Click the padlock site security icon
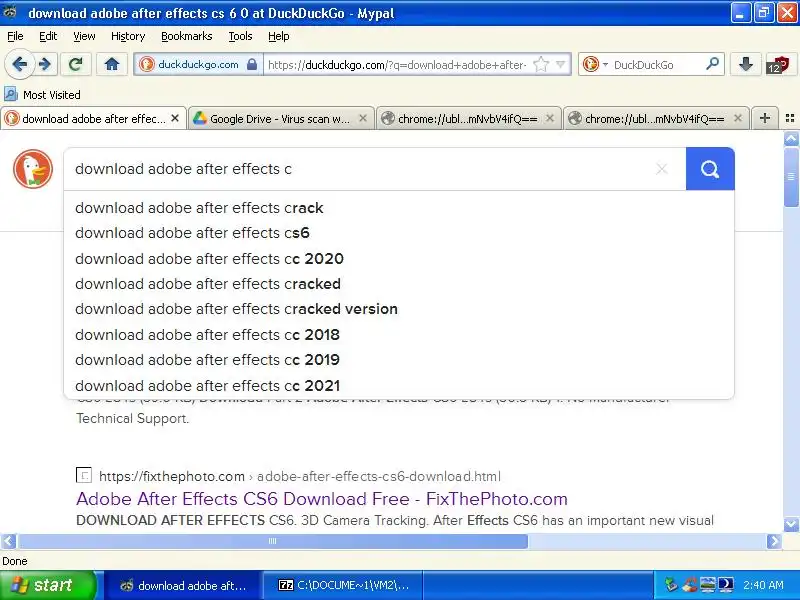This screenshot has width=800, height=600. coord(252,64)
